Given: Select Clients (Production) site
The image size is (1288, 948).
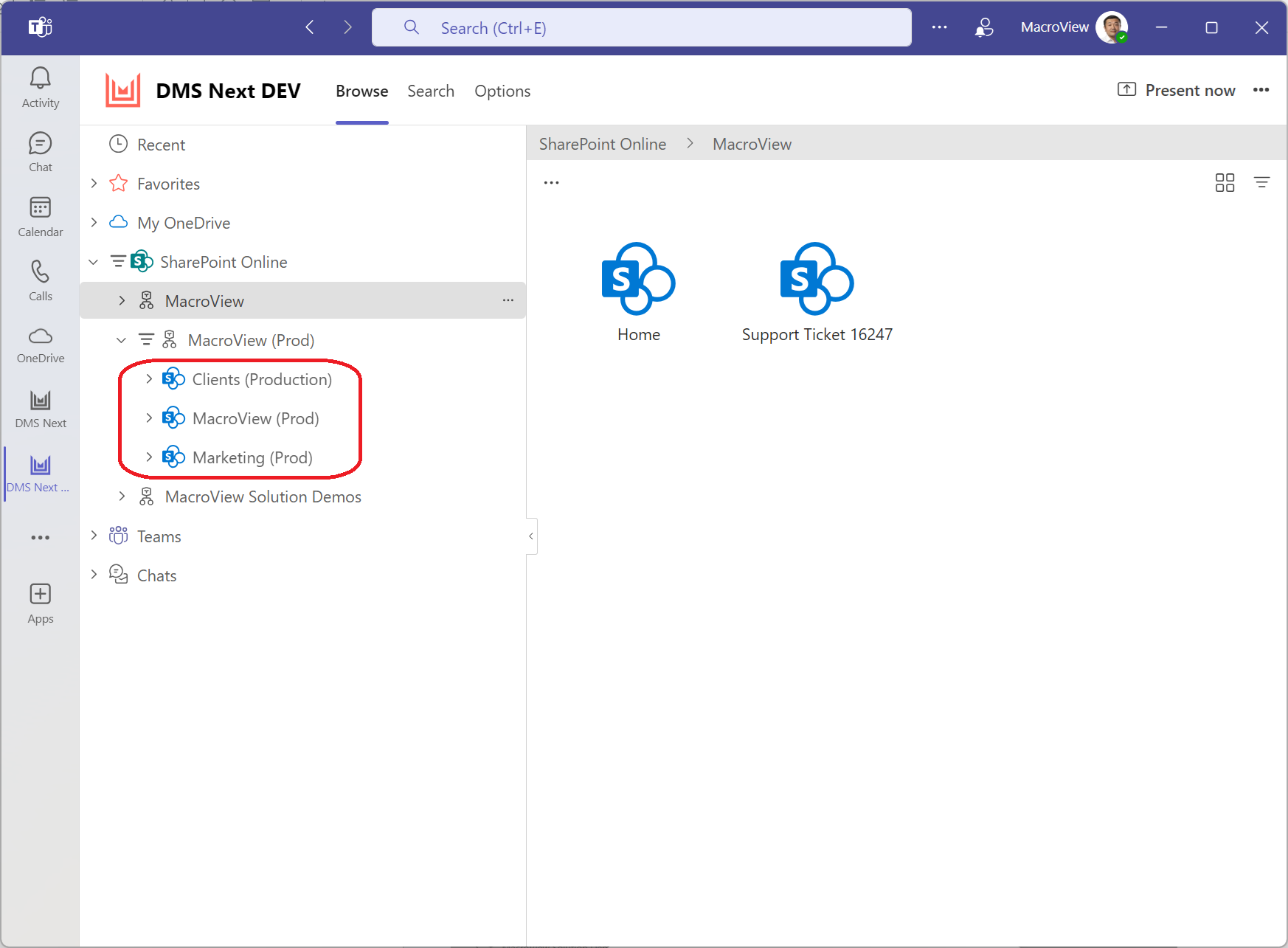Looking at the screenshot, I should point(262,379).
